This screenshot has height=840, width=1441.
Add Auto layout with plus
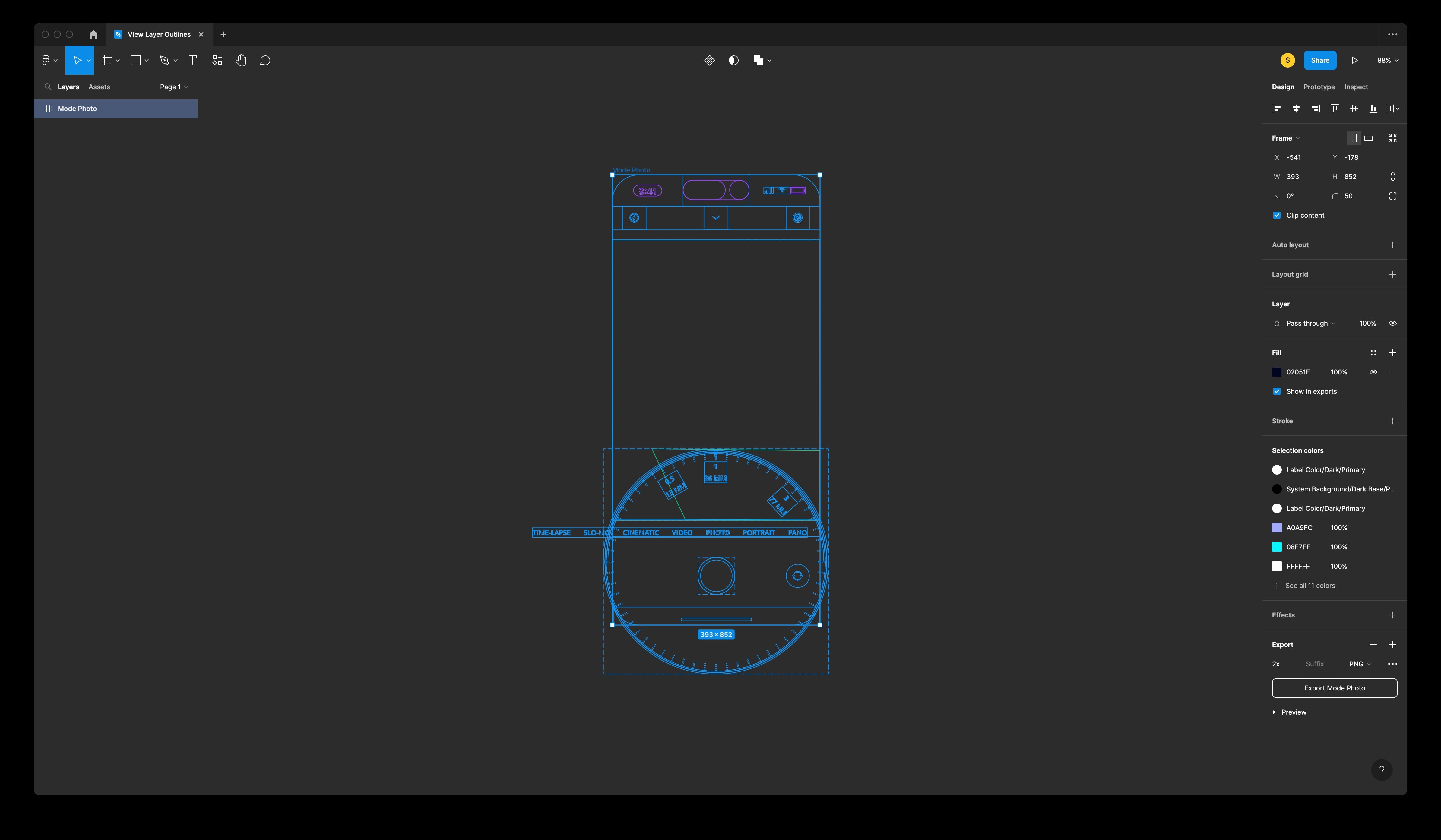click(1392, 245)
